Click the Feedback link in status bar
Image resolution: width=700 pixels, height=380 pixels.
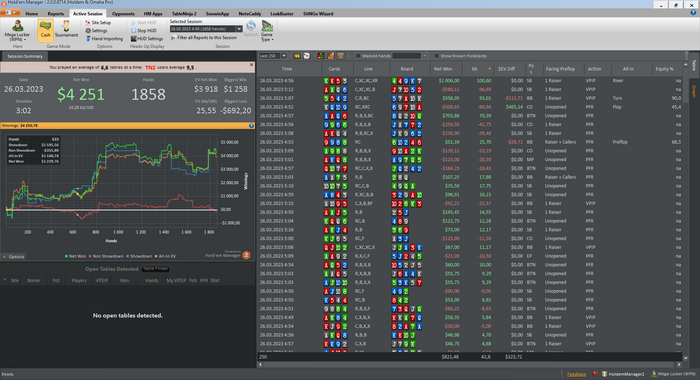coord(576,374)
